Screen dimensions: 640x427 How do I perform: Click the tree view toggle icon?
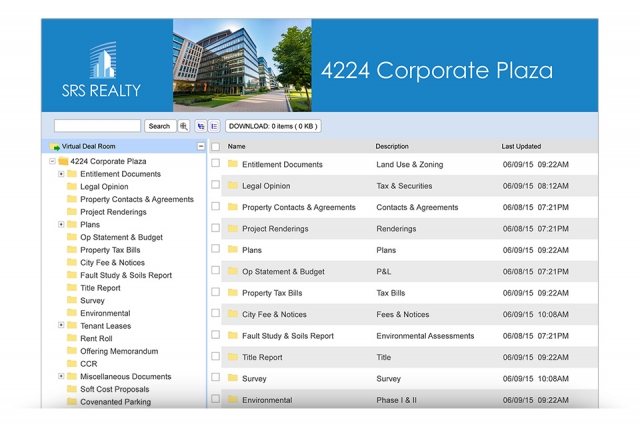201,127
